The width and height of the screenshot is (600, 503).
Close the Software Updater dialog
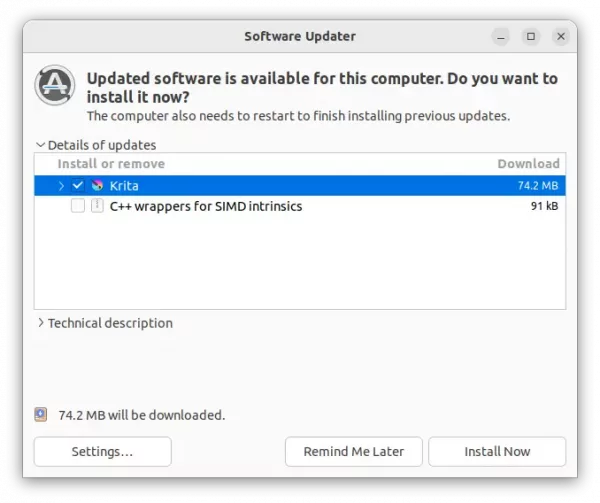(560, 37)
